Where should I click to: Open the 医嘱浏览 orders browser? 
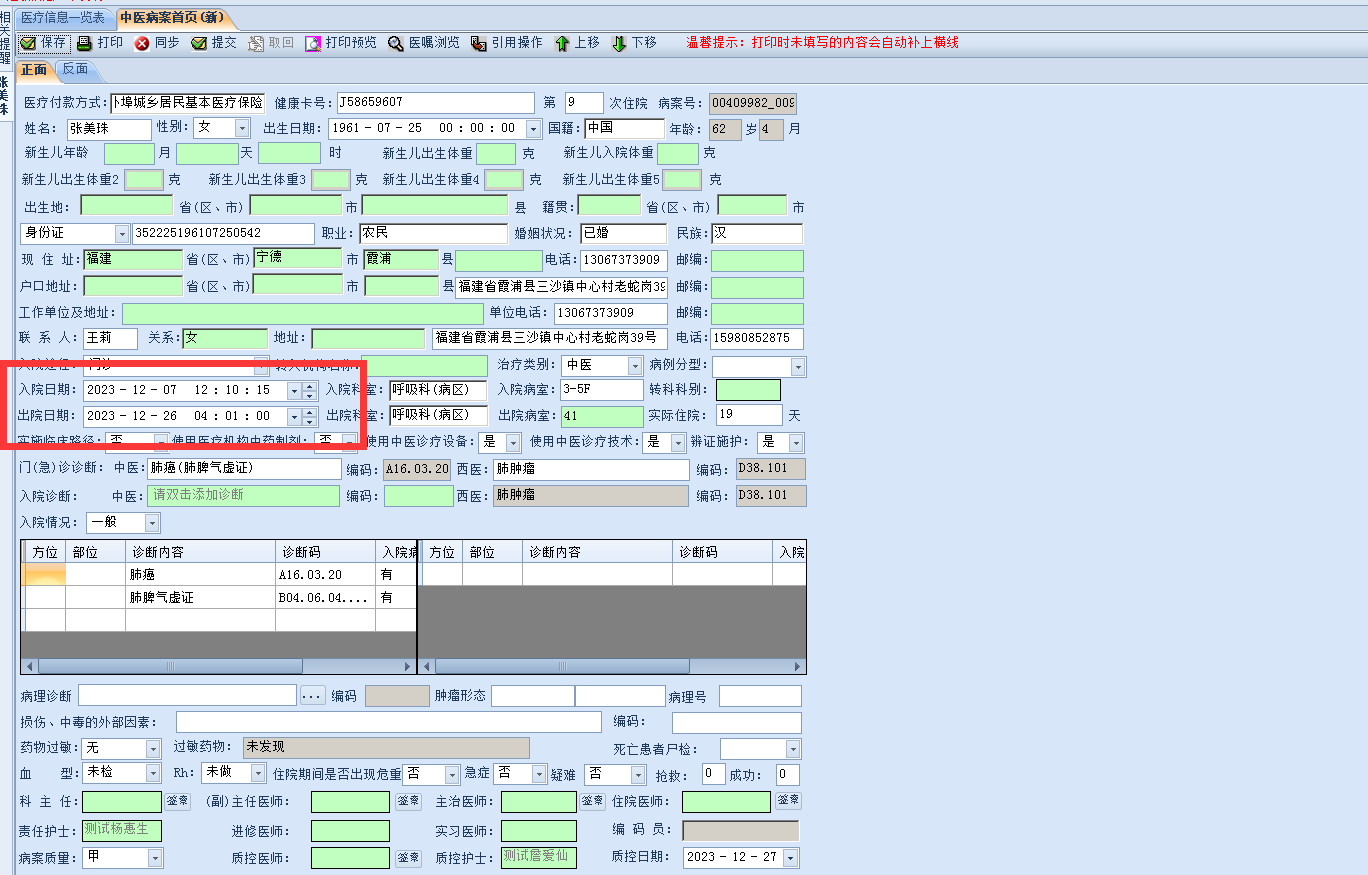click(x=424, y=43)
